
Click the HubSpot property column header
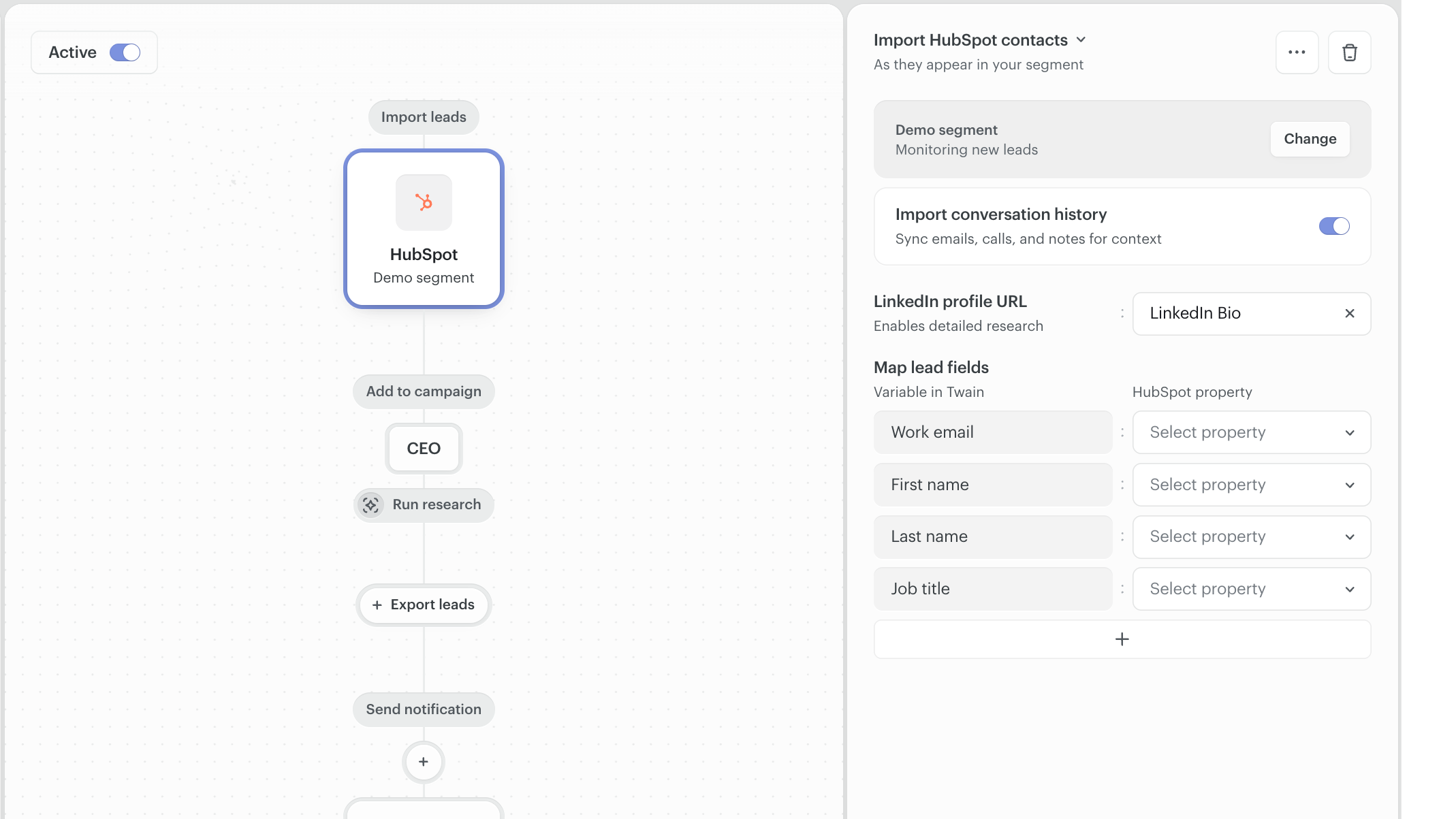click(1192, 392)
